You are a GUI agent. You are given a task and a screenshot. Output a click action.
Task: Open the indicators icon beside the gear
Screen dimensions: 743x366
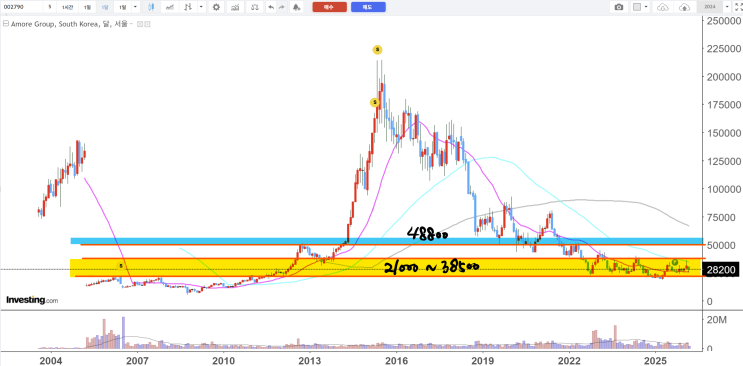[235, 7]
